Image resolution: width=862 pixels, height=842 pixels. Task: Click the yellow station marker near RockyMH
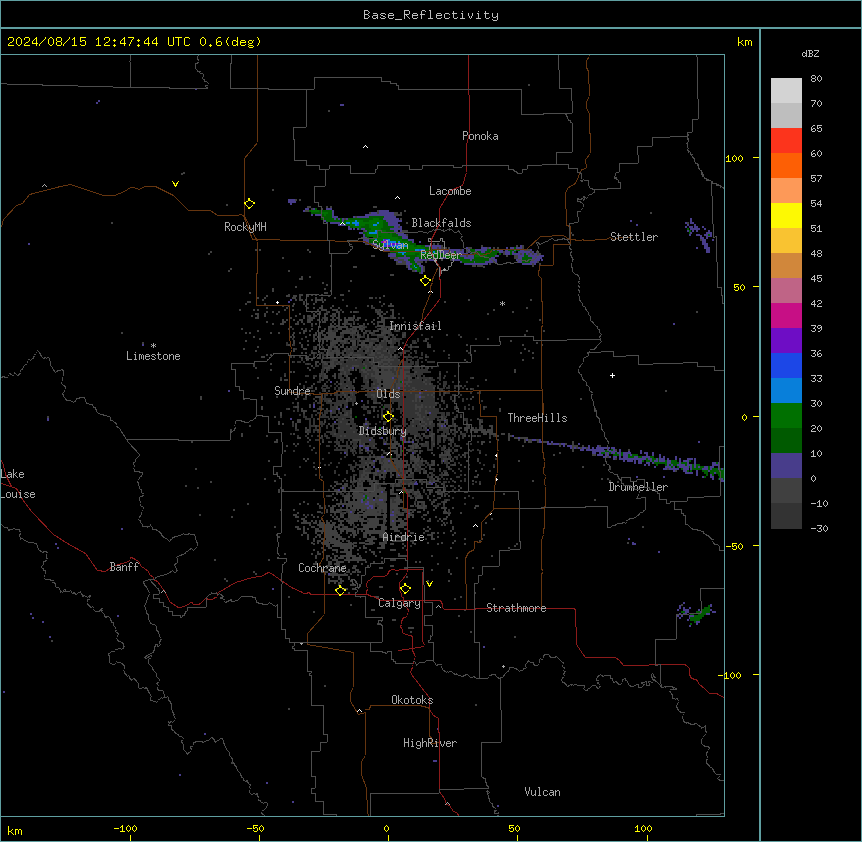coord(249,204)
